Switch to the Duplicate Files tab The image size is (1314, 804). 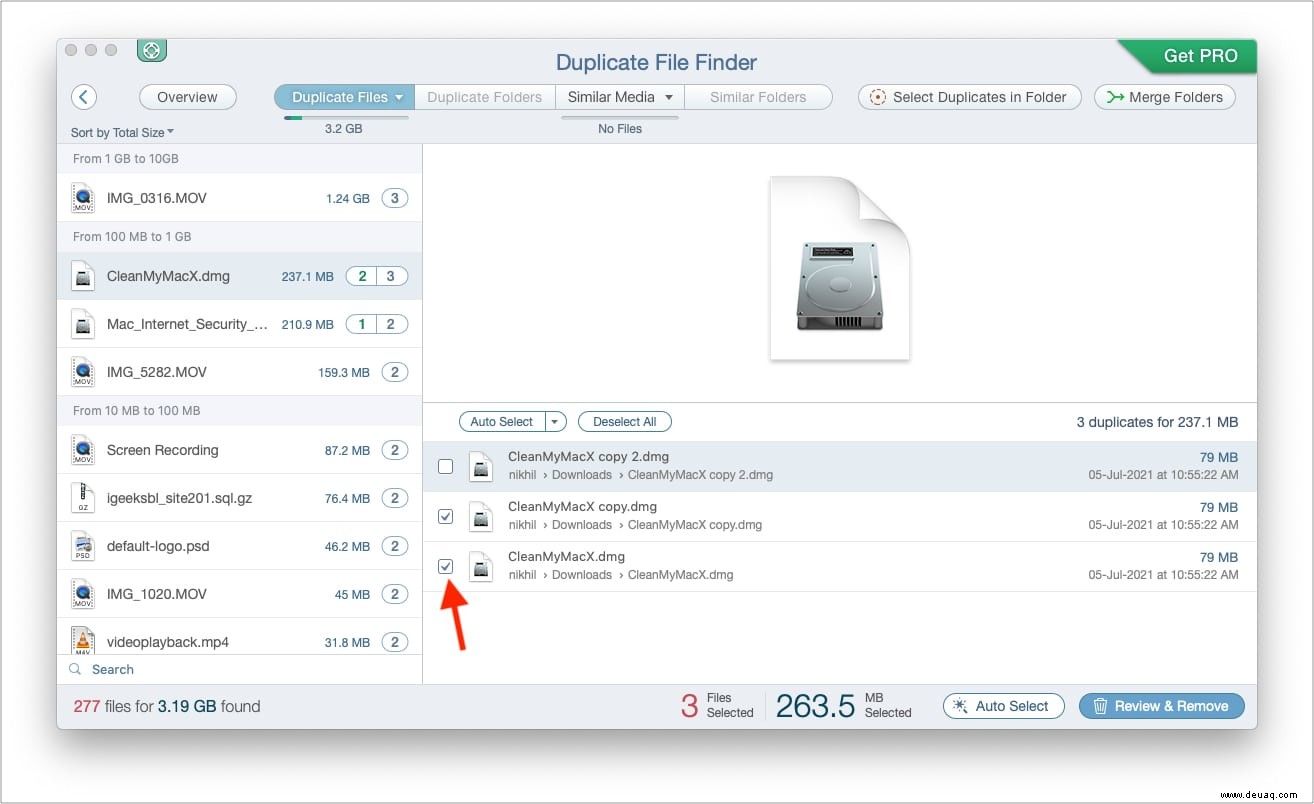pyautogui.click(x=344, y=97)
